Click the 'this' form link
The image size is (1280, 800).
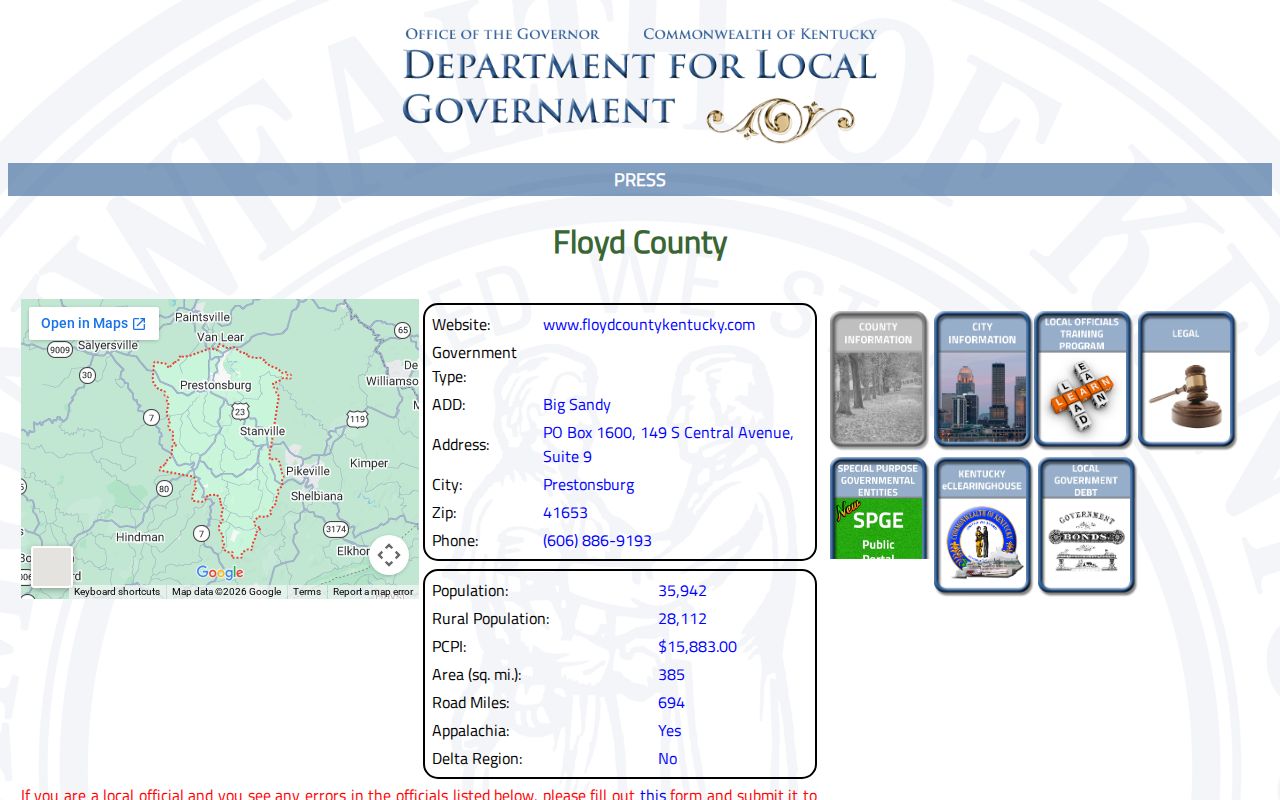coord(653,795)
